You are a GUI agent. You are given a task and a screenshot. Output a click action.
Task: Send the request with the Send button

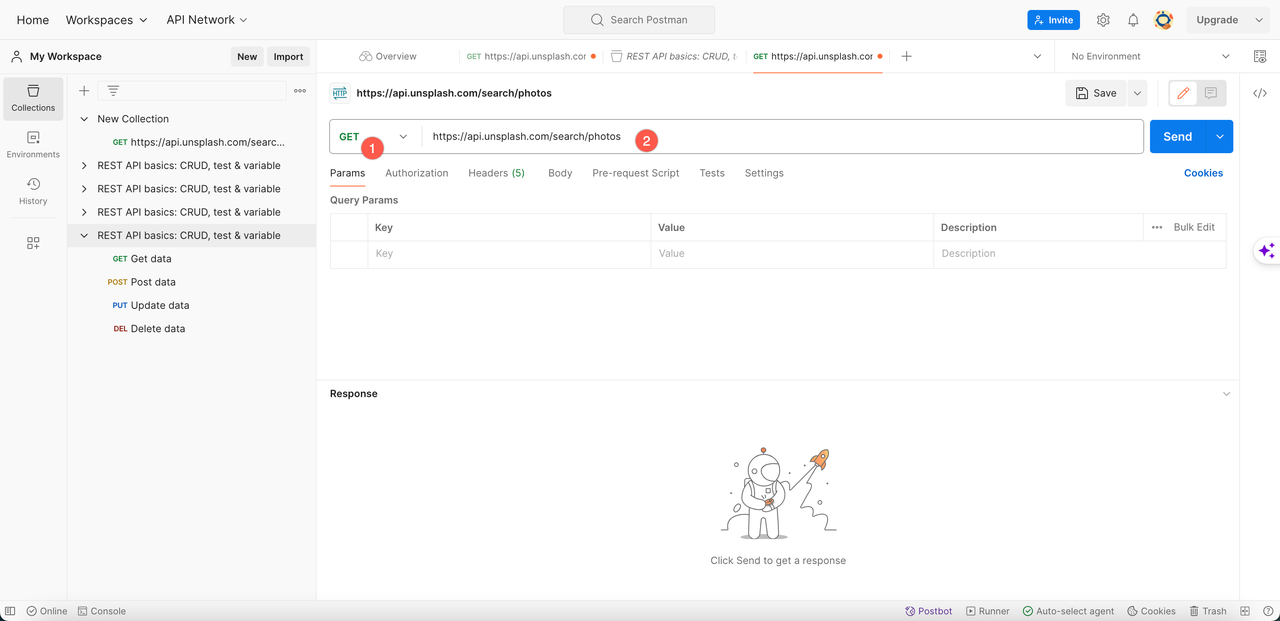pos(1177,137)
